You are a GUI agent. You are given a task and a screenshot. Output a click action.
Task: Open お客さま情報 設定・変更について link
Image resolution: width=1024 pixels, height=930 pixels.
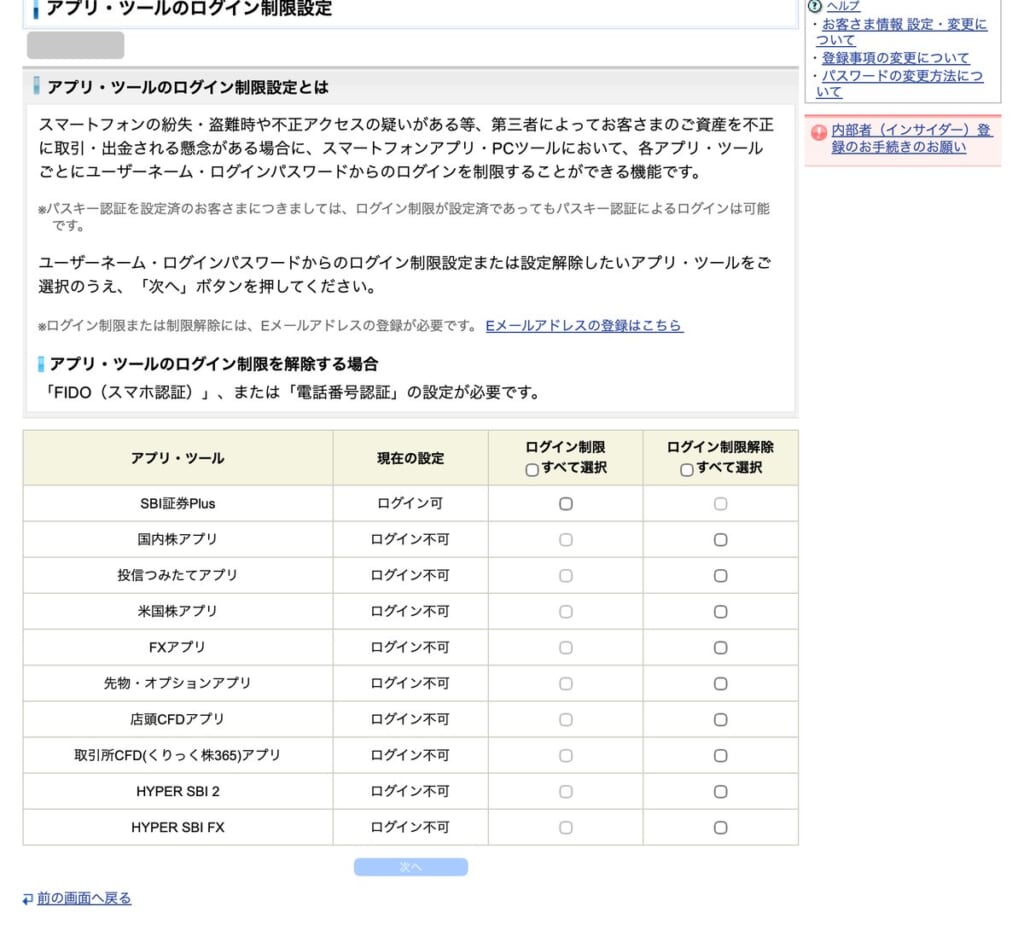pos(902,32)
